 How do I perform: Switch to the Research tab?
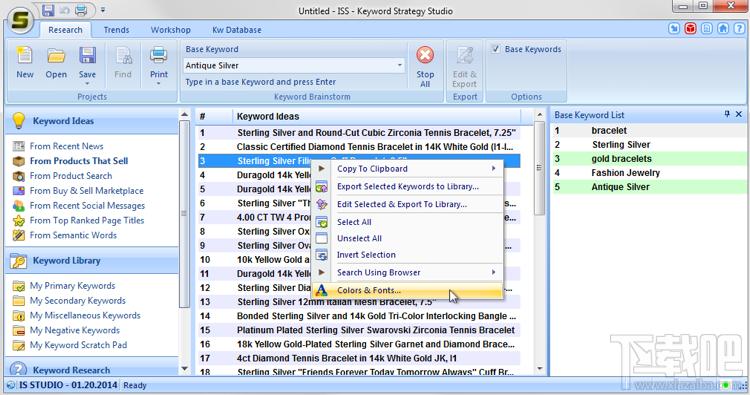(x=65, y=30)
